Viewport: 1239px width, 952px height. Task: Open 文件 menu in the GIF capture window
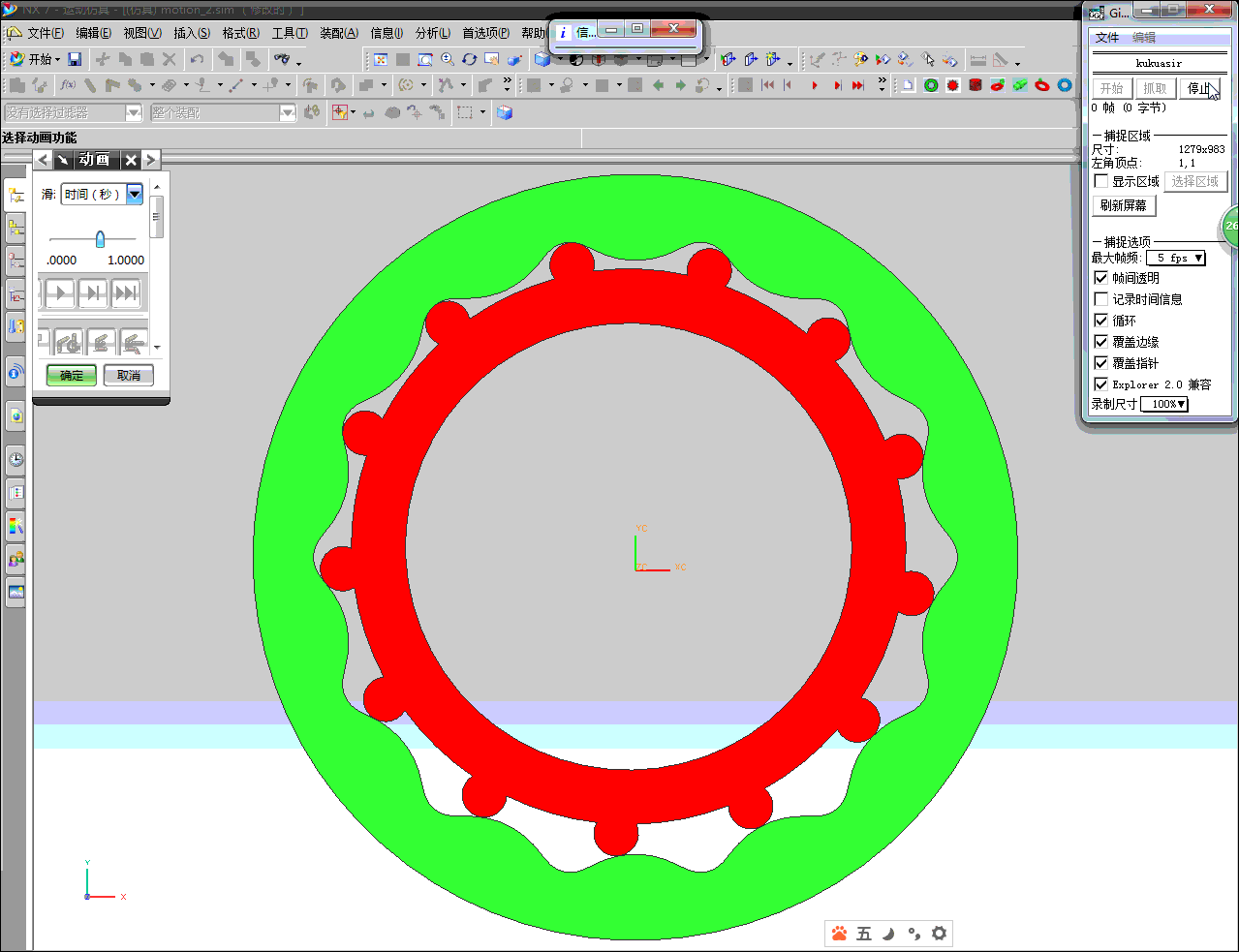click(x=1107, y=38)
